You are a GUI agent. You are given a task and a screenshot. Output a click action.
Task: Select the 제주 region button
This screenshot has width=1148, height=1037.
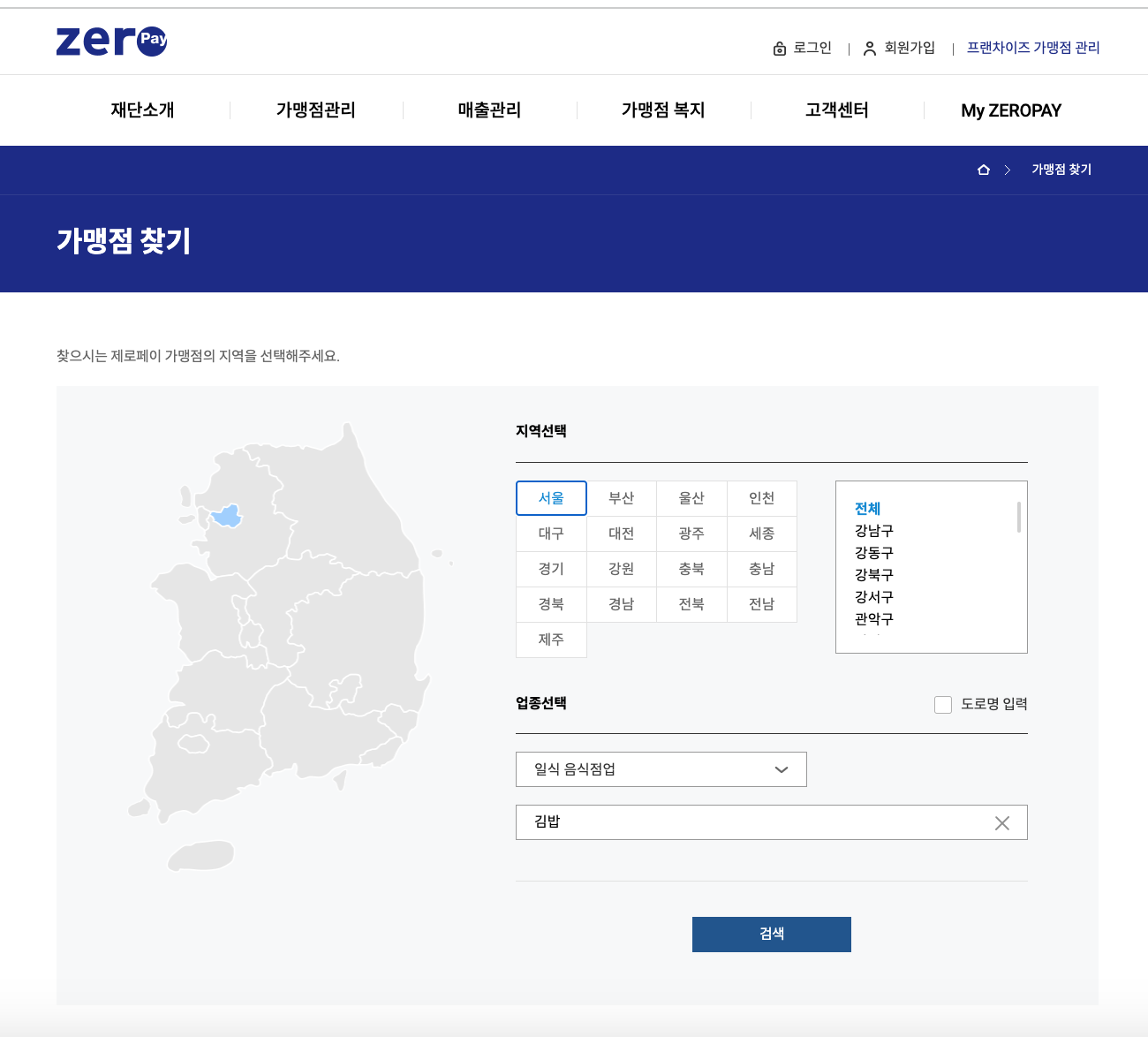point(551,640)
